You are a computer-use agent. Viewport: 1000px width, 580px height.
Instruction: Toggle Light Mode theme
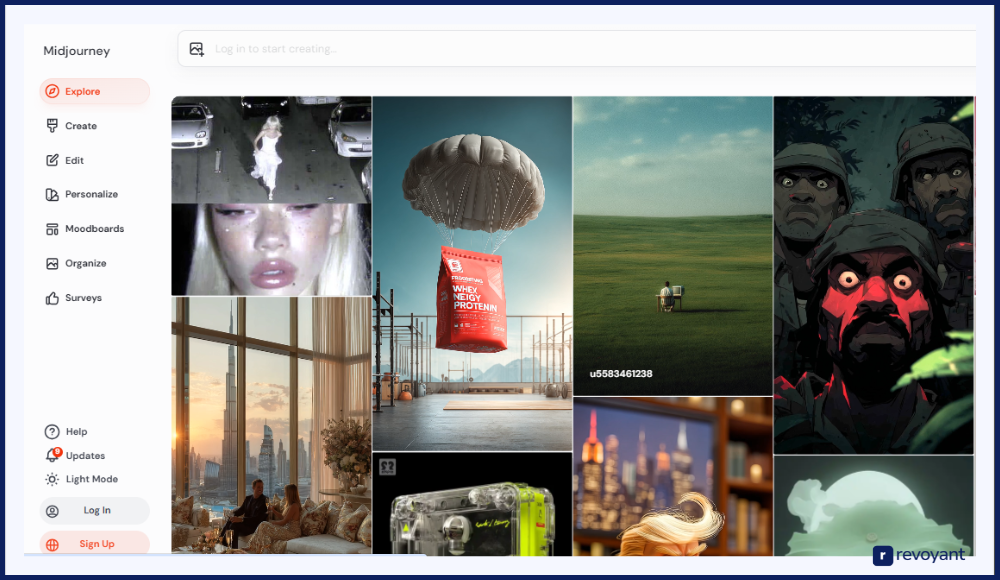coord(82,480)
